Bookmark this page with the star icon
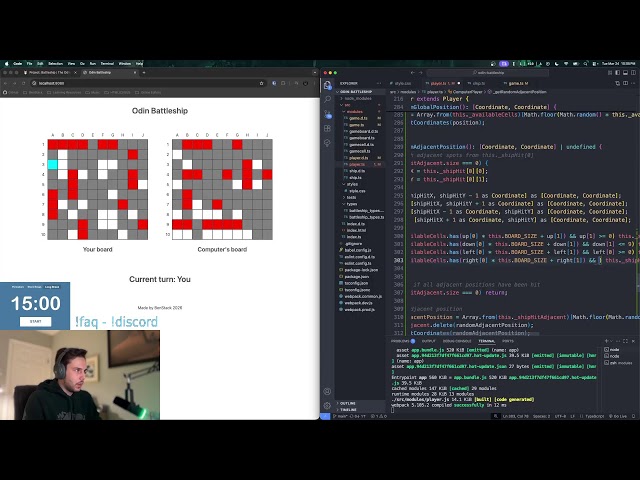640x480 pixels. [262, 83]
